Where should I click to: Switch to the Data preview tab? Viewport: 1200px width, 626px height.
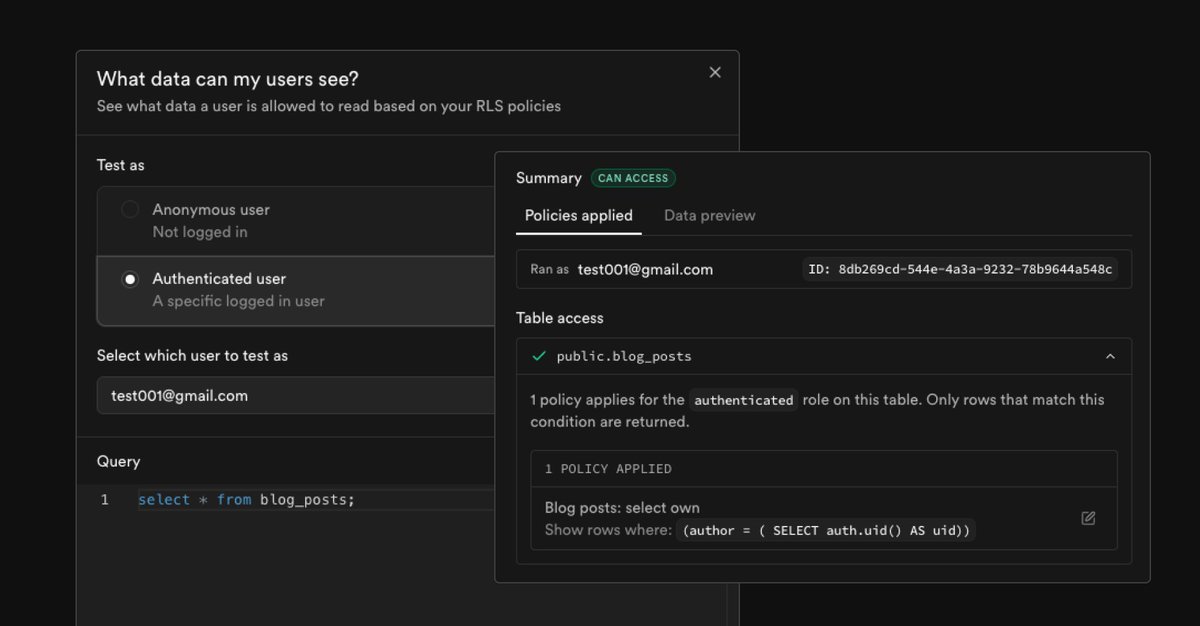point(710,215)
